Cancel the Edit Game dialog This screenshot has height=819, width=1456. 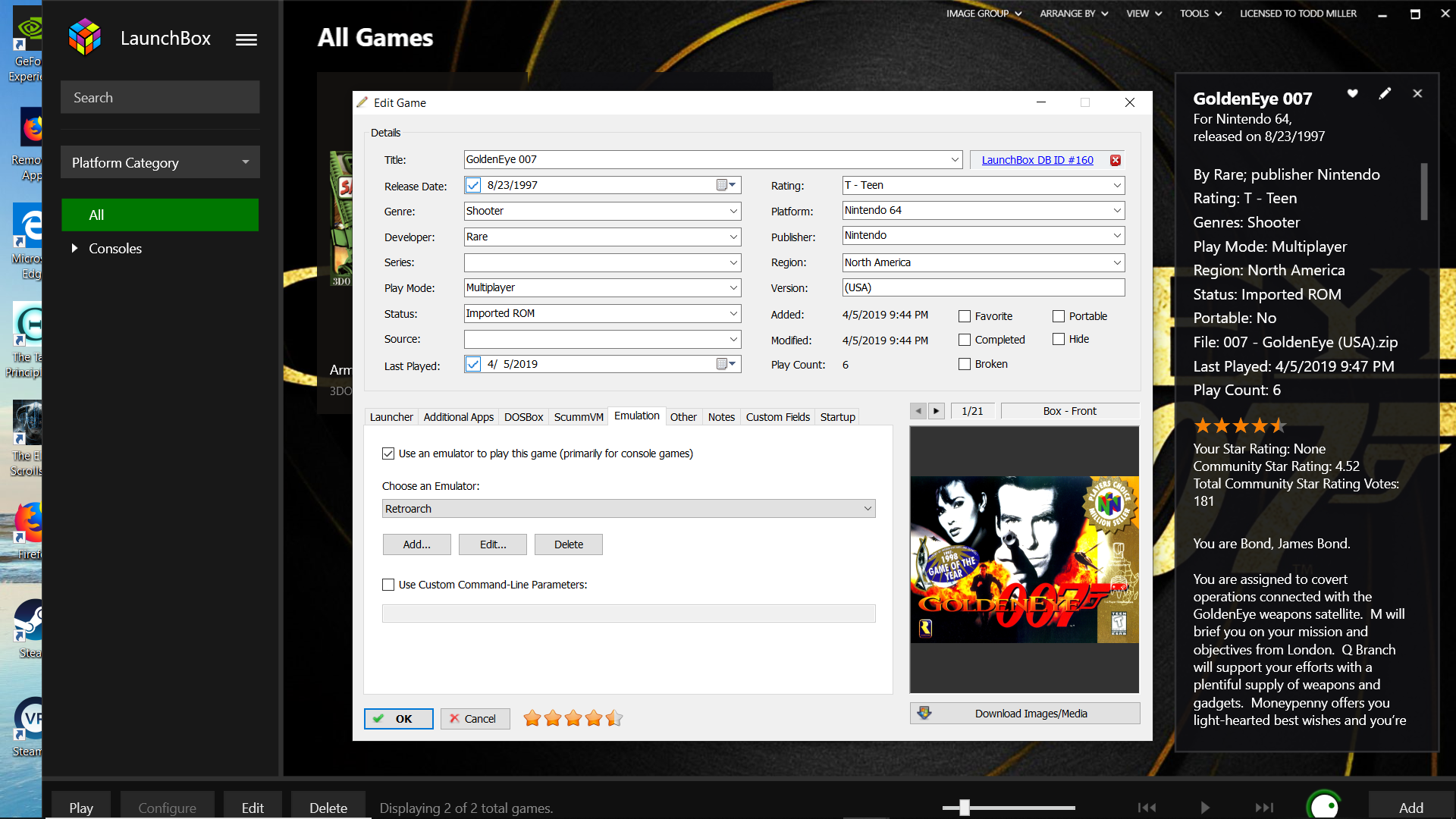click(475, 719)
